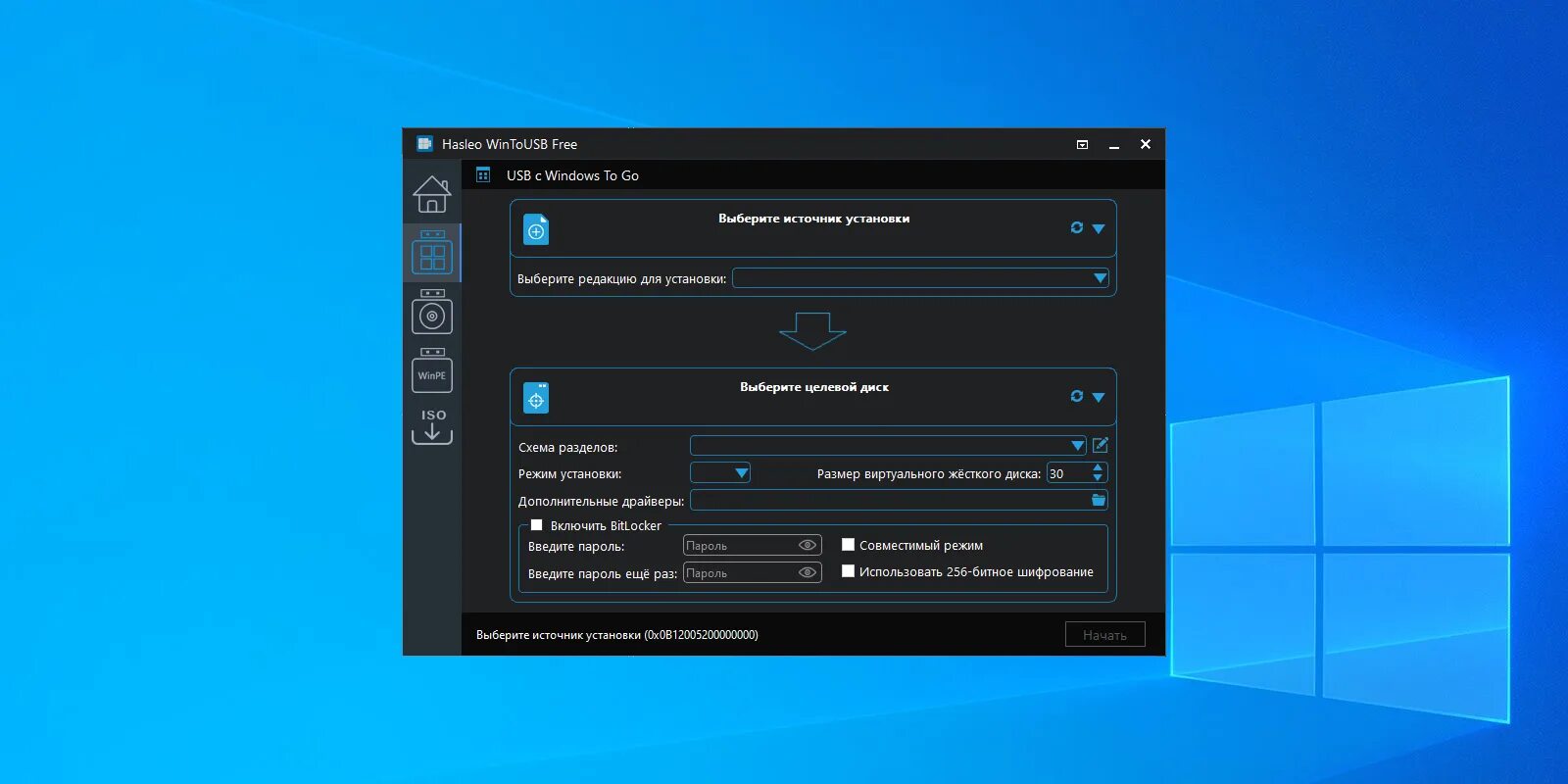This screenshot has width=1568, height=784.
Task: Refresh the installation source list
Action: [1077, 227]
